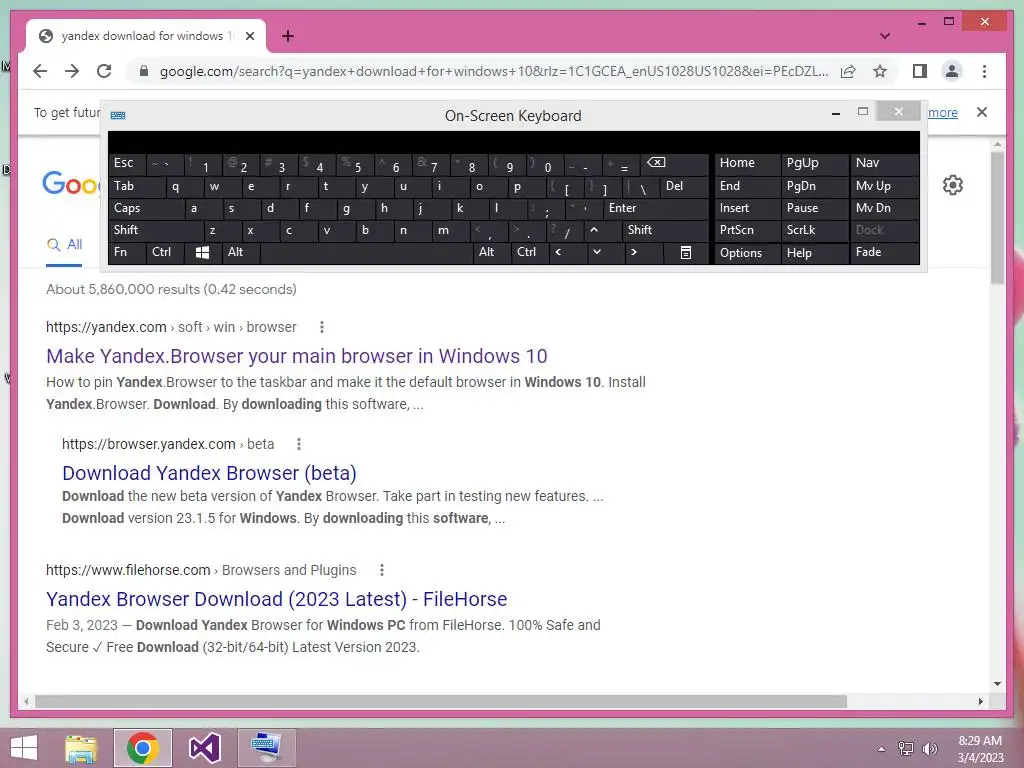The height and width of the screenshot is (768, 1024).
Task: Click the context menu key on keyboard
Action: (x=686, y=253)
